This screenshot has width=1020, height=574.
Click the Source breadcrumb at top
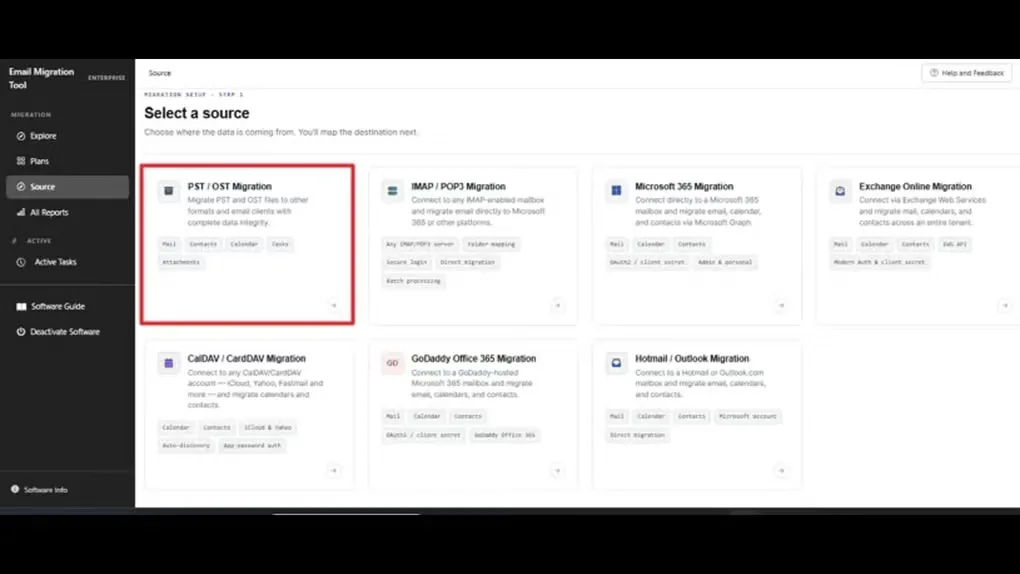point(159,73)
